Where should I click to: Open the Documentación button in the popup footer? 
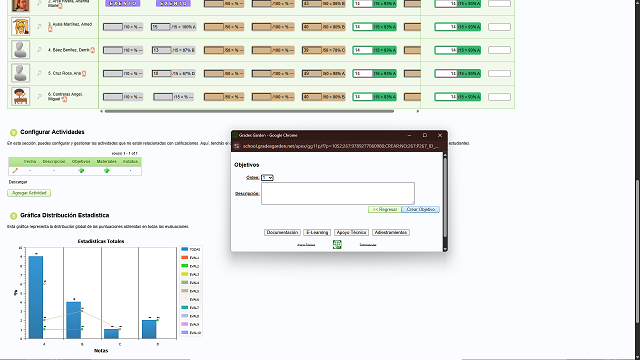coord(282,232)
